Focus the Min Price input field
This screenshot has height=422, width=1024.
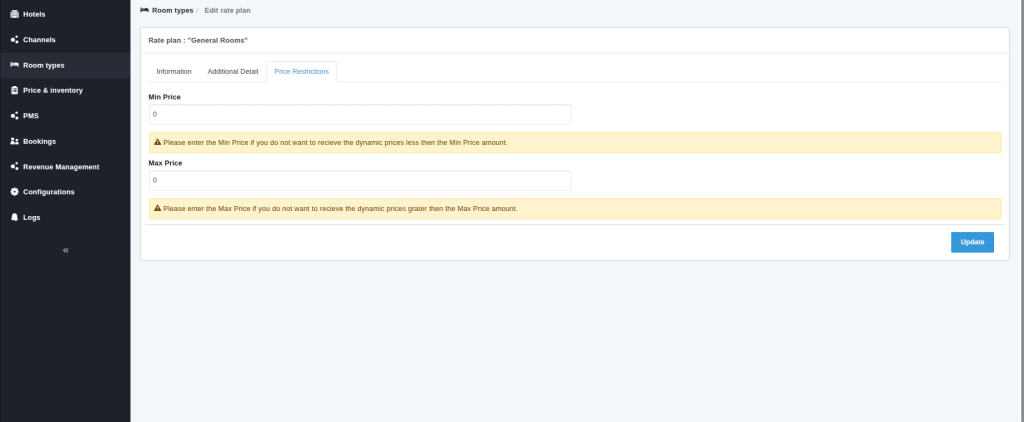point(360,114)
